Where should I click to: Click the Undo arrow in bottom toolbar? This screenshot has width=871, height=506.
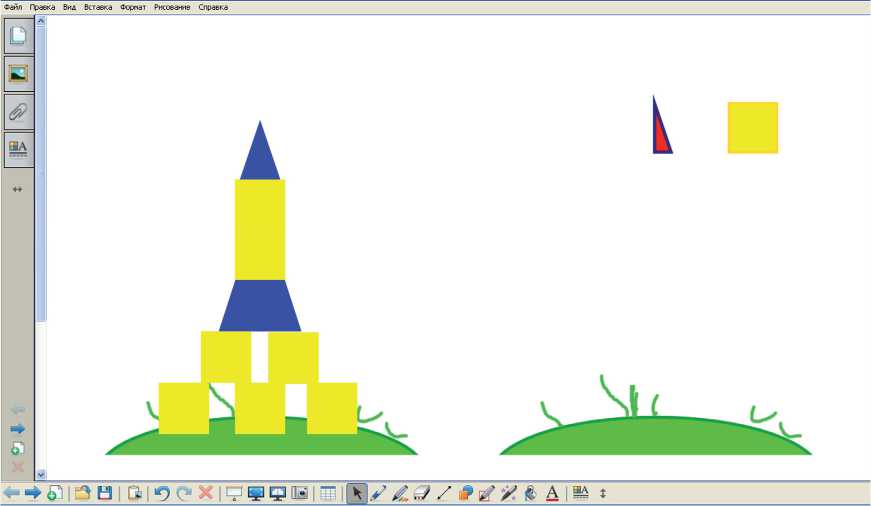tap(161, 493)
